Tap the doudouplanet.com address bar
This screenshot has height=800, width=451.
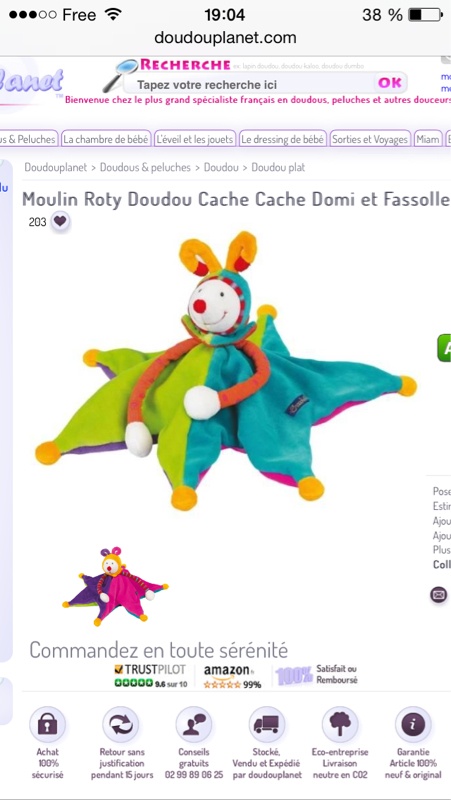tap(225, 38)
